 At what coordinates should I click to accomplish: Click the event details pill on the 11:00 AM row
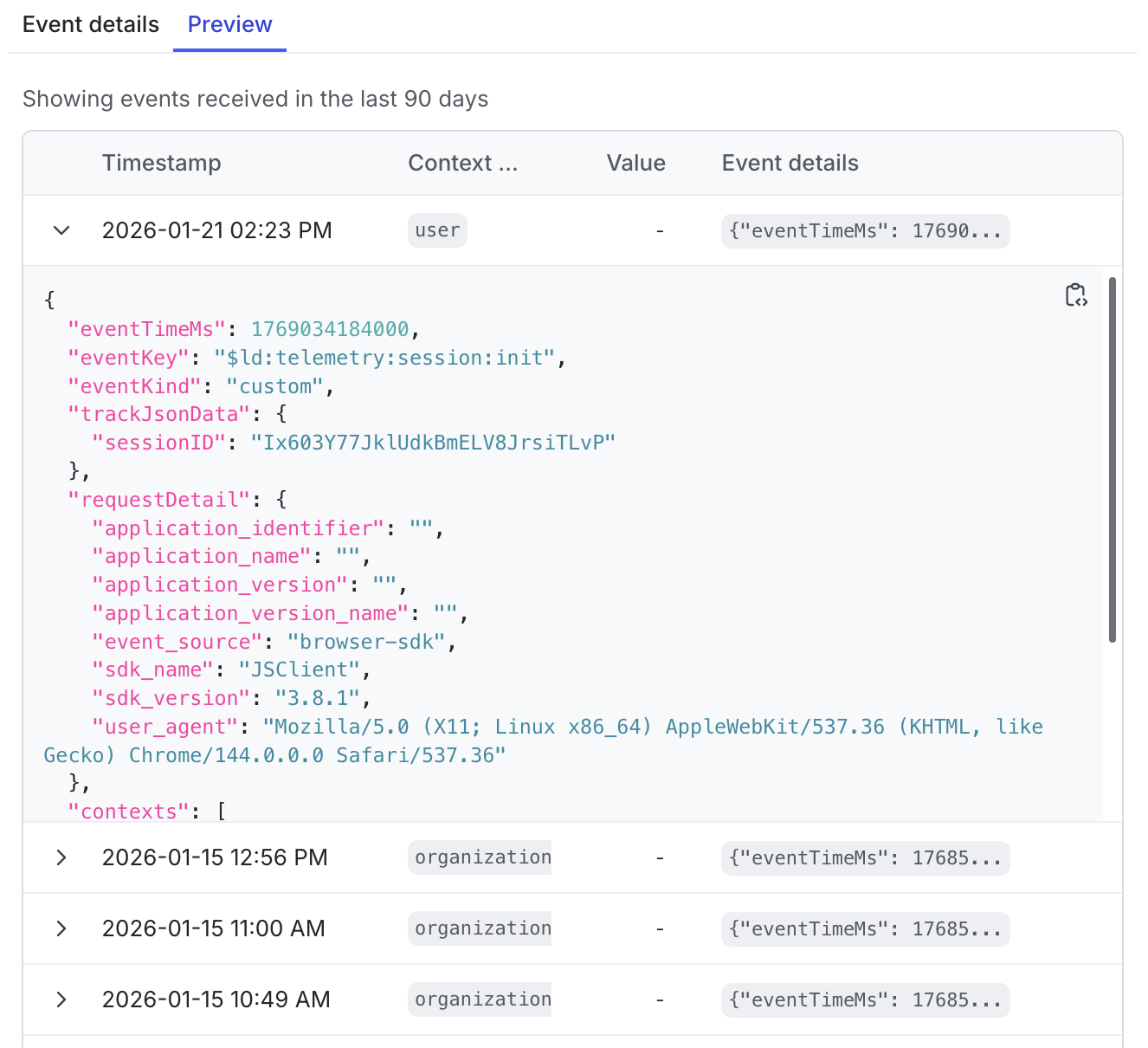pyautogui.click(x=865, y=928)
